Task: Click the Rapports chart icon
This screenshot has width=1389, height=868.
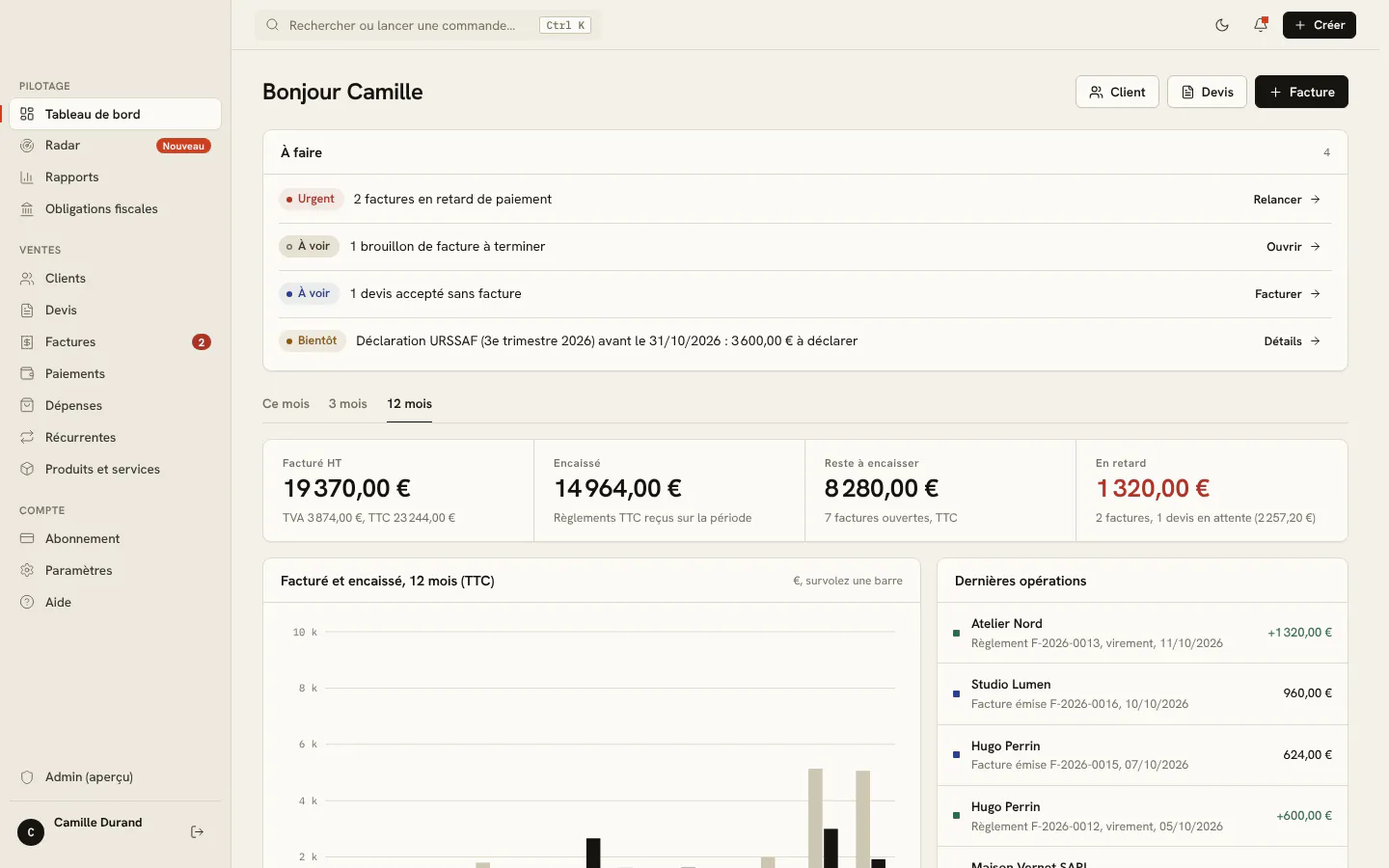Action: point(27,177)
